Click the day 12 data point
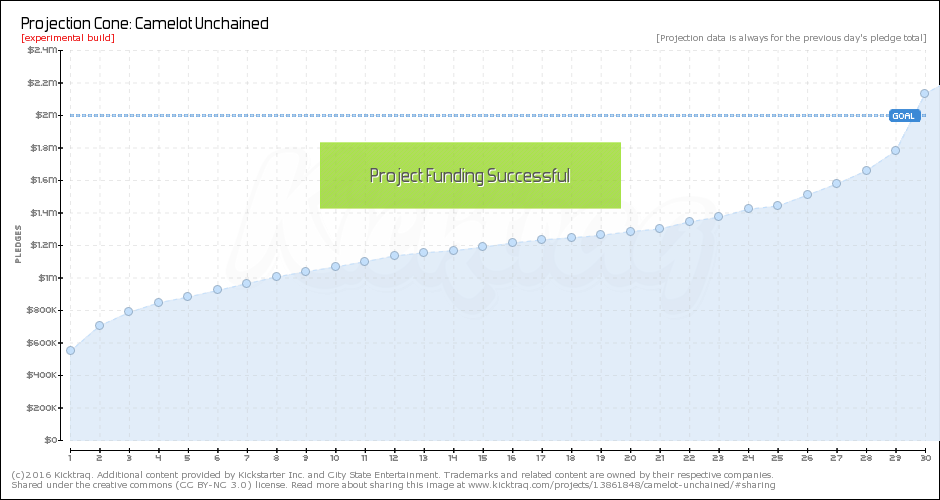This screenshot has width=940, height=500. [x=394, y=255]
